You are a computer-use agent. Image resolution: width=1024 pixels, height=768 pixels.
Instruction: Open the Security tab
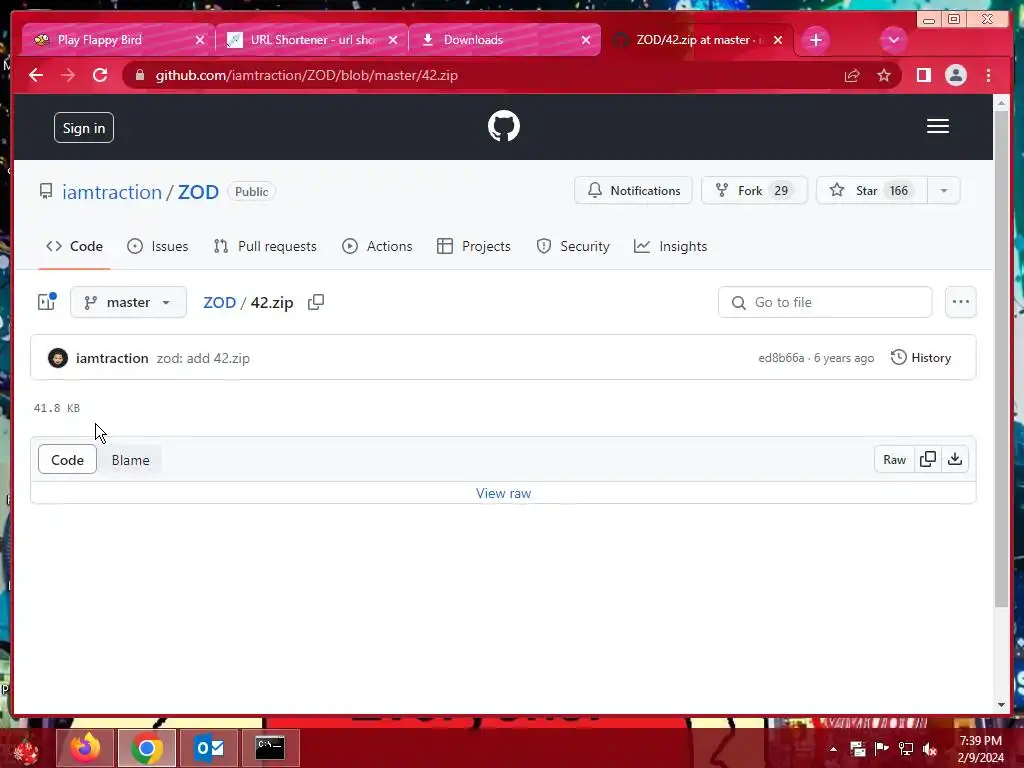pos(573,246)
